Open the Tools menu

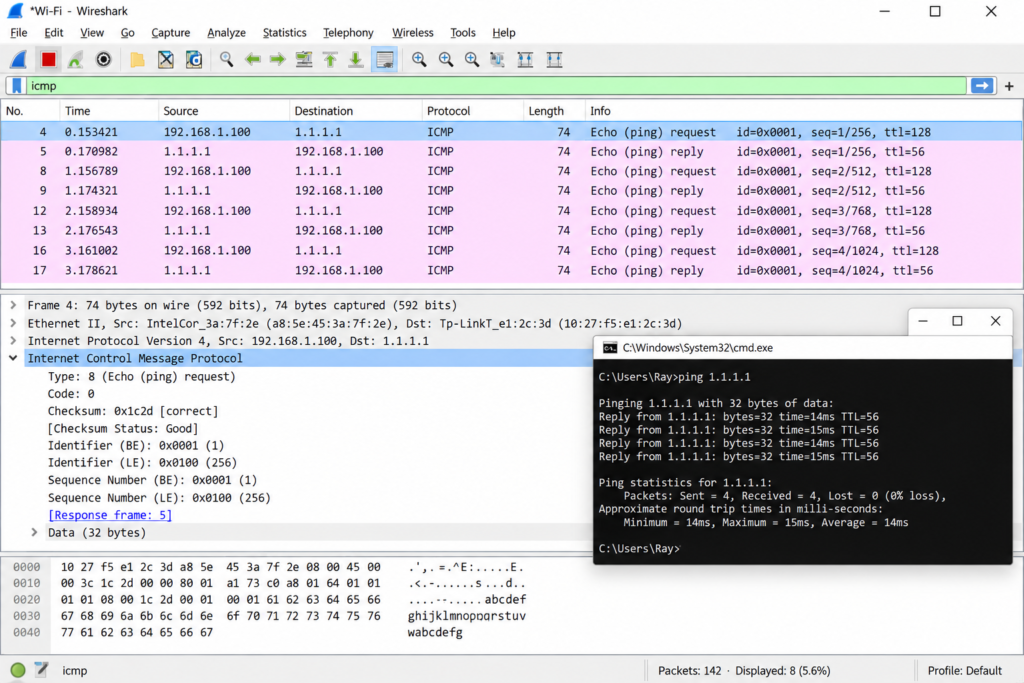click(x=462, y=33)
